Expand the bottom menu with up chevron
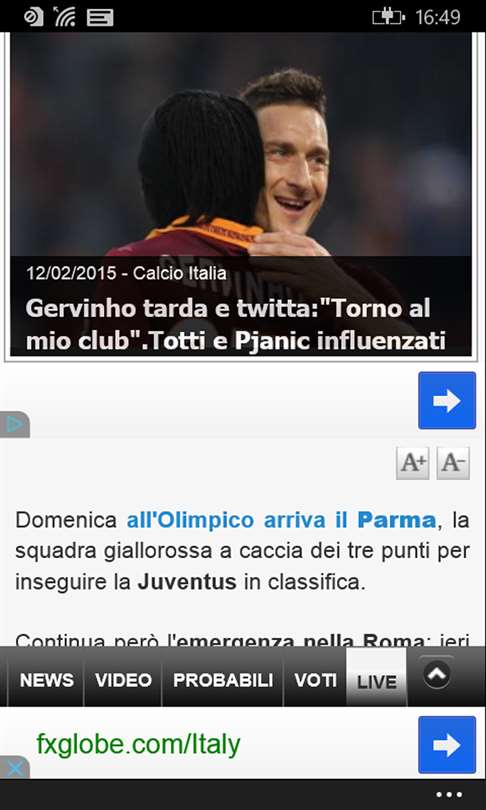The height and width of the screenshot is (810, 486). click(437, 672)
